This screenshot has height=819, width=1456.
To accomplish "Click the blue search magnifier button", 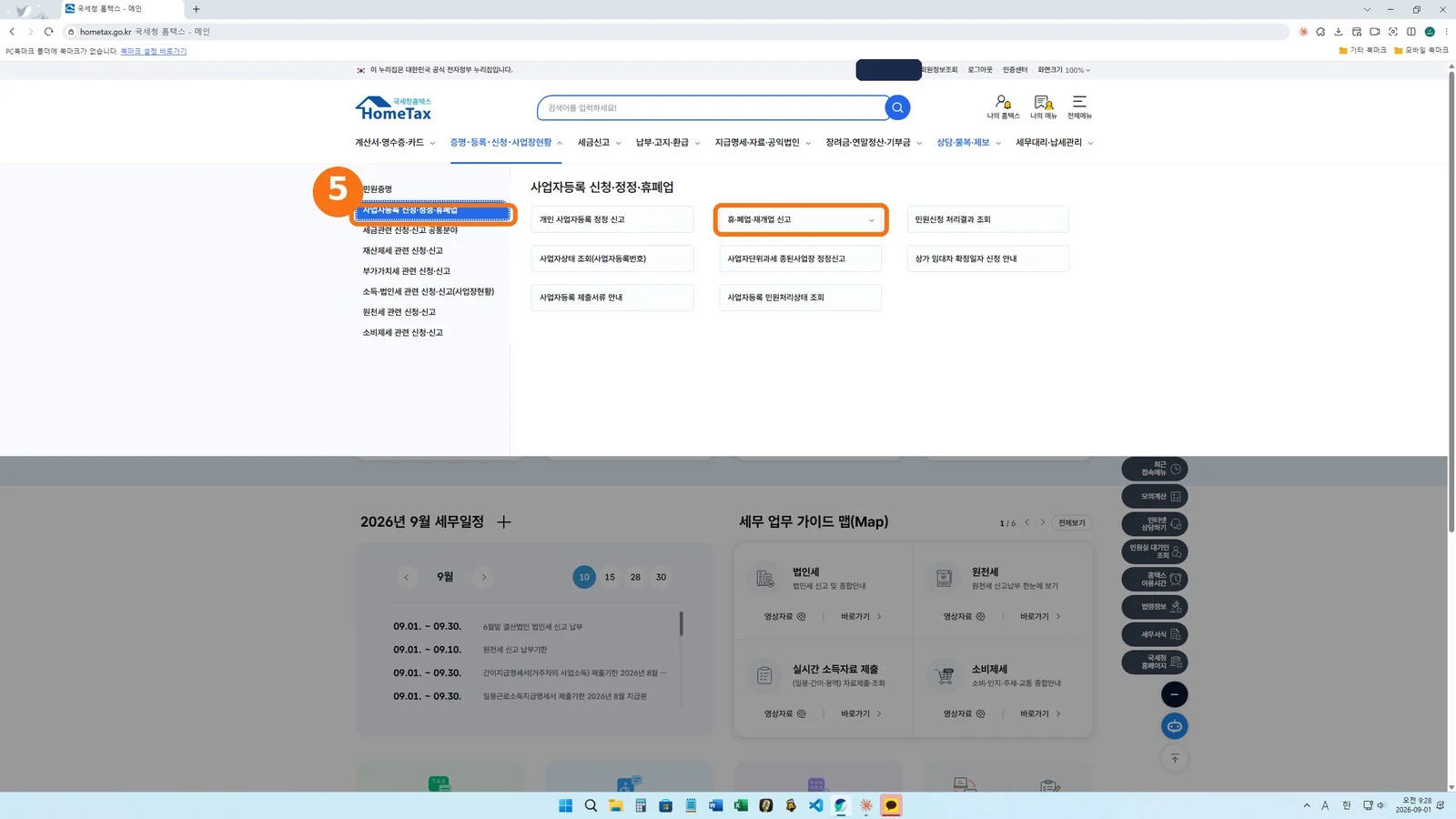I will coord(897,107).
